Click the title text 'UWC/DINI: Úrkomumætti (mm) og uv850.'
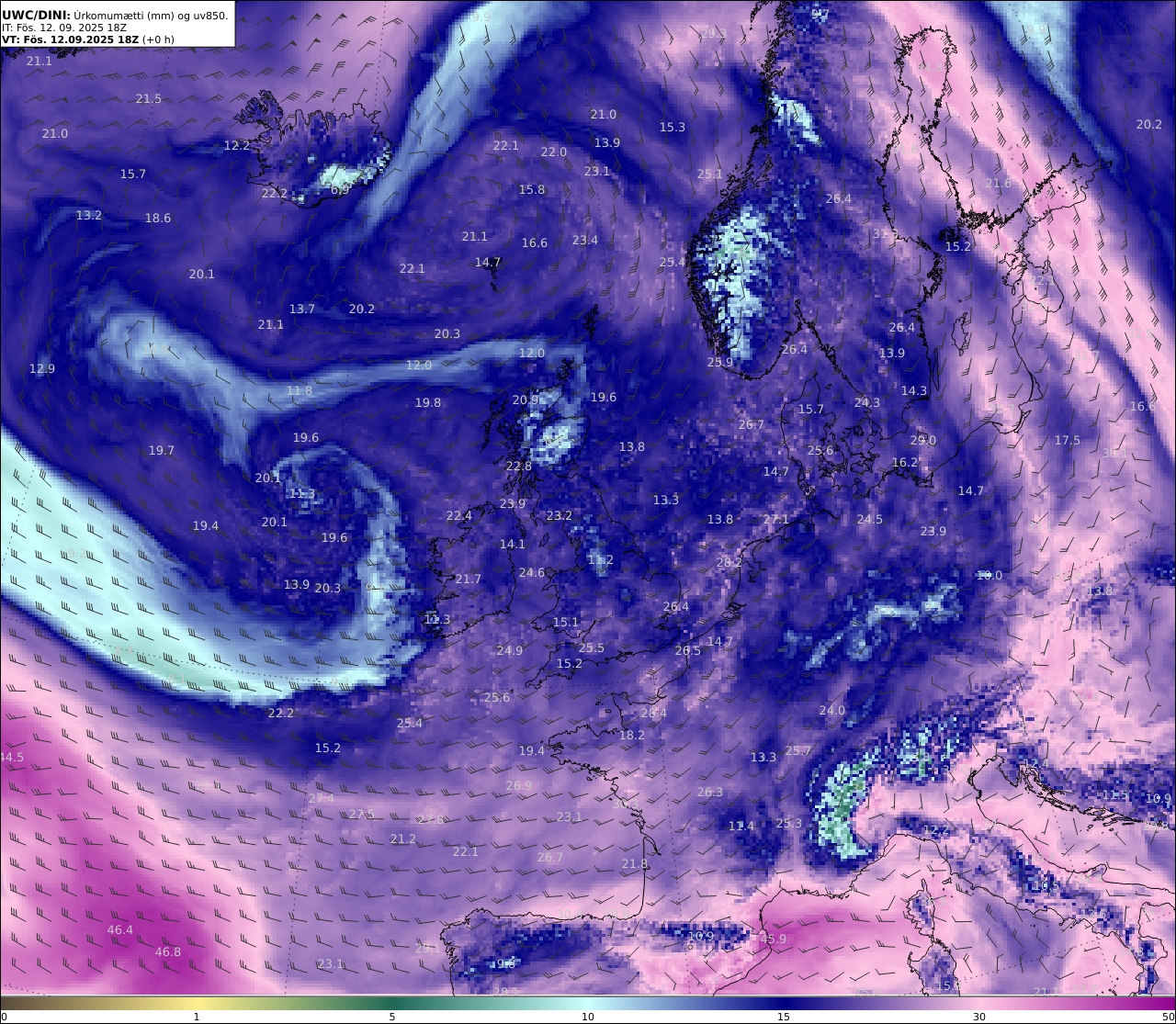Image resolution: width=1176 pixels, height=1024 pixels. (115, 16)
